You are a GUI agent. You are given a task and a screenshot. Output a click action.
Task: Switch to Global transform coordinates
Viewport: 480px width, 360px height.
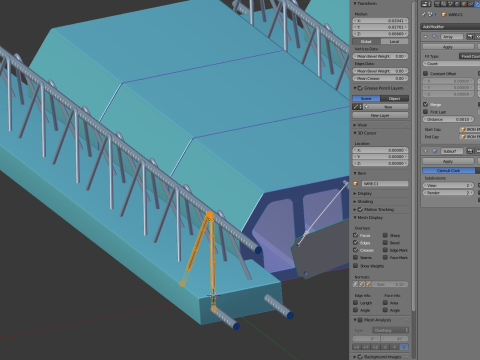tap(366, 41)
